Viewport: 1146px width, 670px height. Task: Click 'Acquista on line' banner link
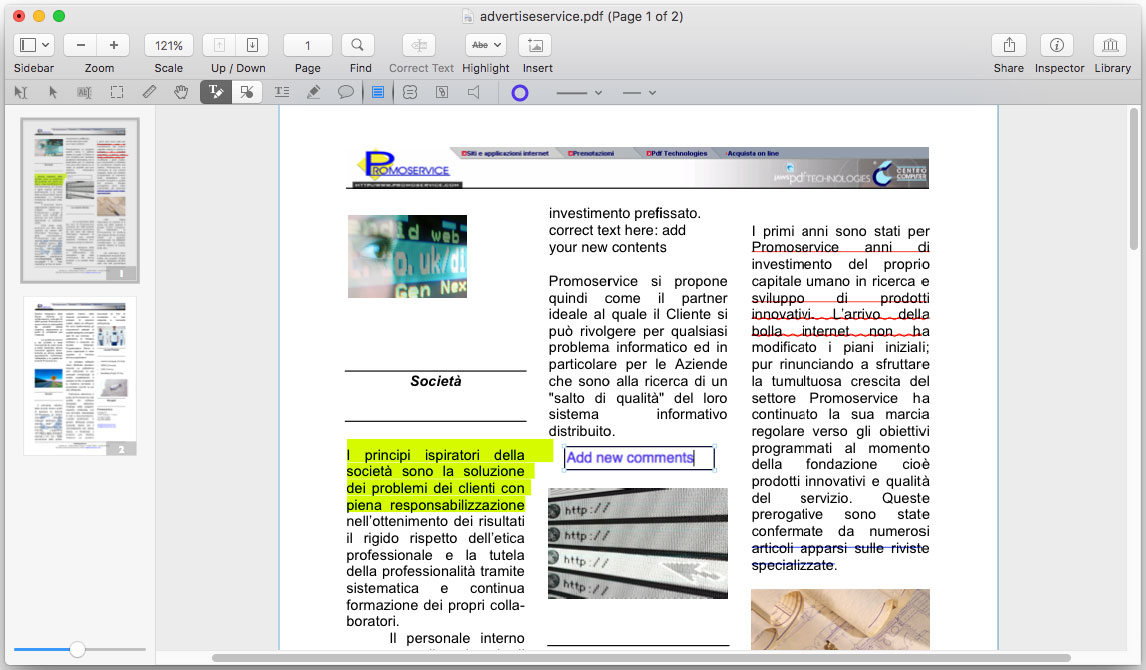[x=753, y=153]
